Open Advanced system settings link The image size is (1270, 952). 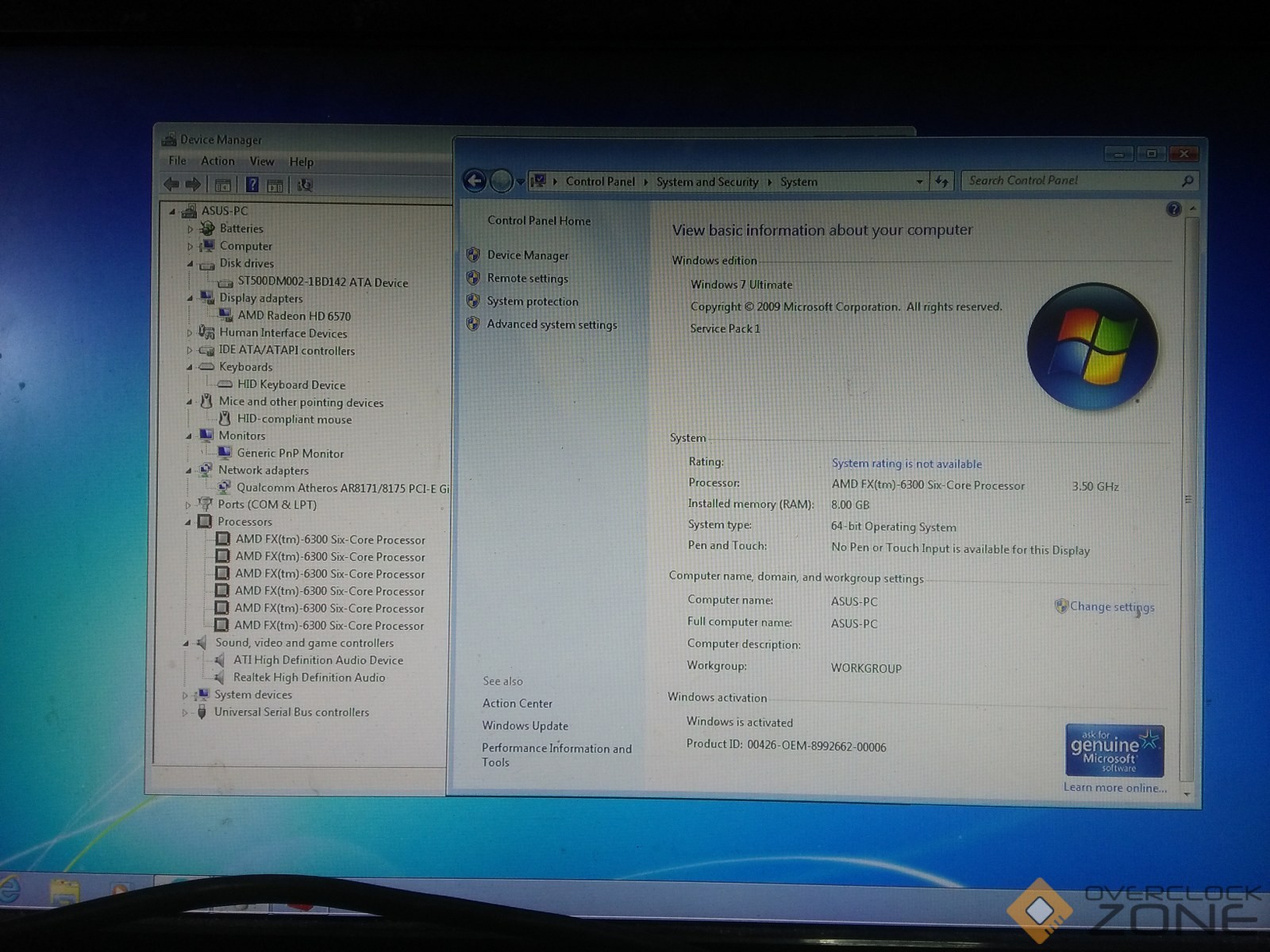pos(552,324)
